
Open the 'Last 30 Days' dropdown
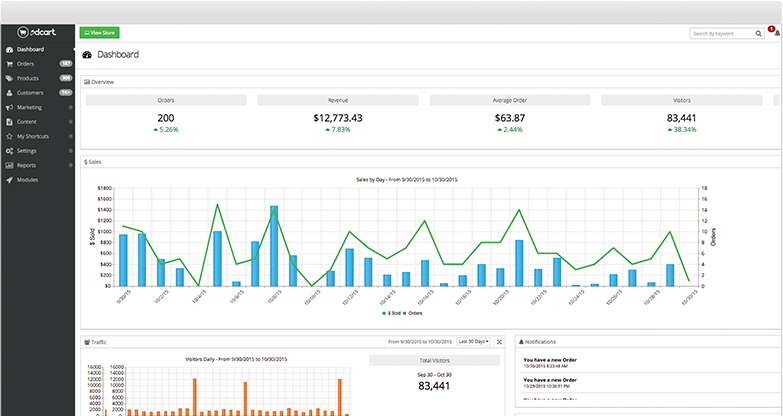(x=473, y=341)
